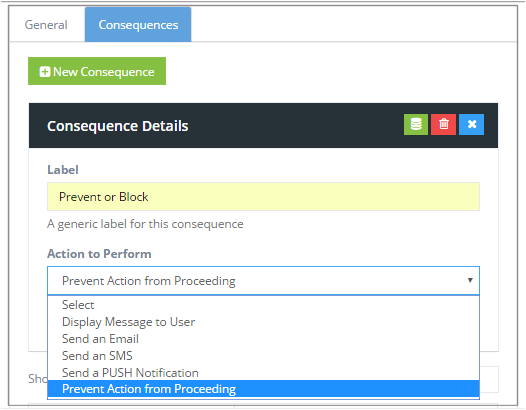Image resolution: width=526 pixels, height=410 pixels.
Task: Select highlighted Prevent Action from Proceeding option
Action: pos(263,389)
